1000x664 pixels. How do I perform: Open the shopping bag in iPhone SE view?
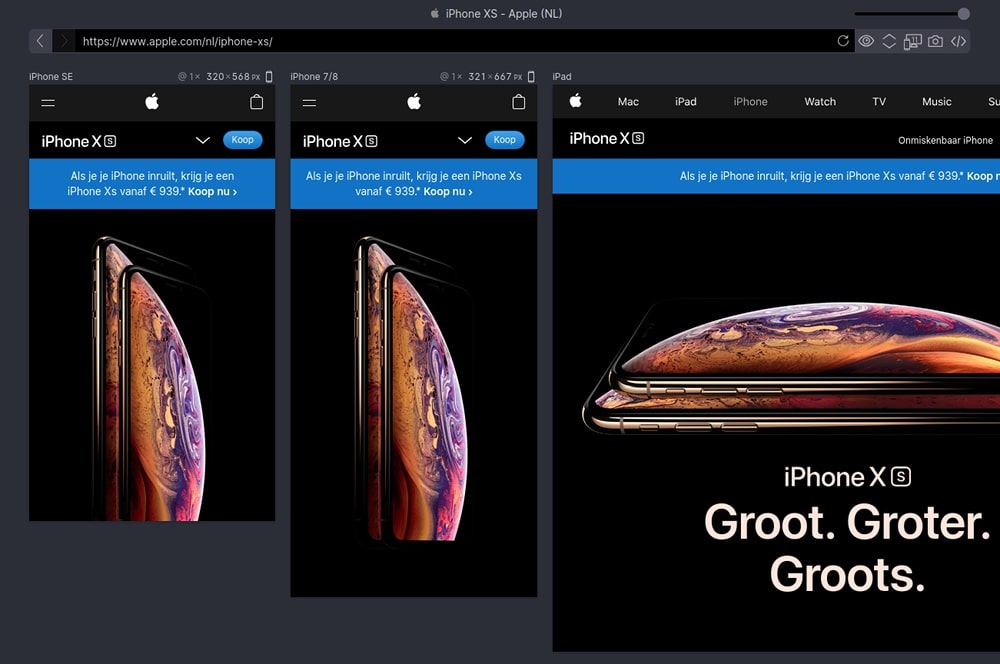tap(256, 102)
